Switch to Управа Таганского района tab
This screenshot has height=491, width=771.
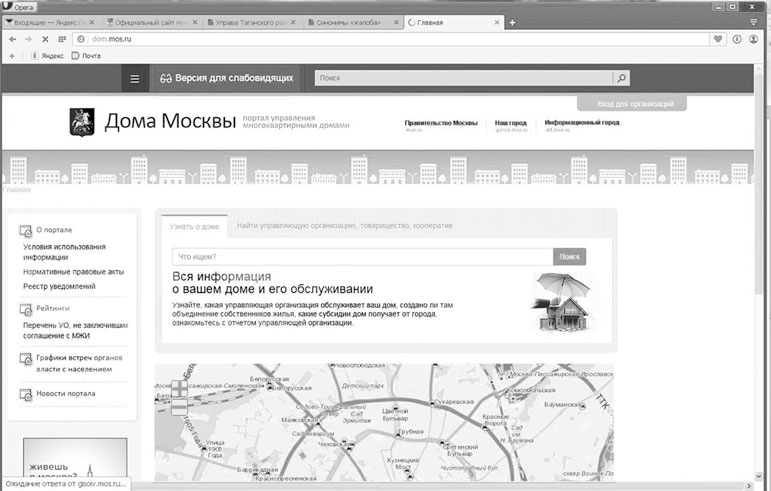pyautogui.click(x=252, y=23)
